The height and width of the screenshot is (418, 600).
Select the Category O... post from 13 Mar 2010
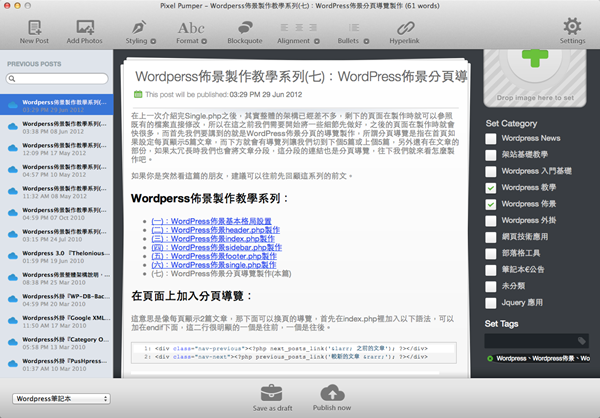coord(57,343)
